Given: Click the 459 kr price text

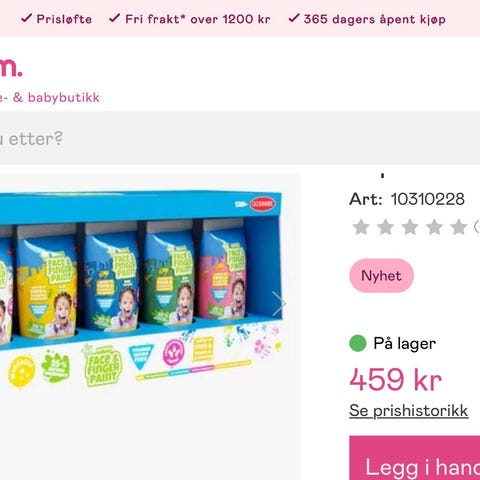Looking at the screenshot, I should click(396, 380).
